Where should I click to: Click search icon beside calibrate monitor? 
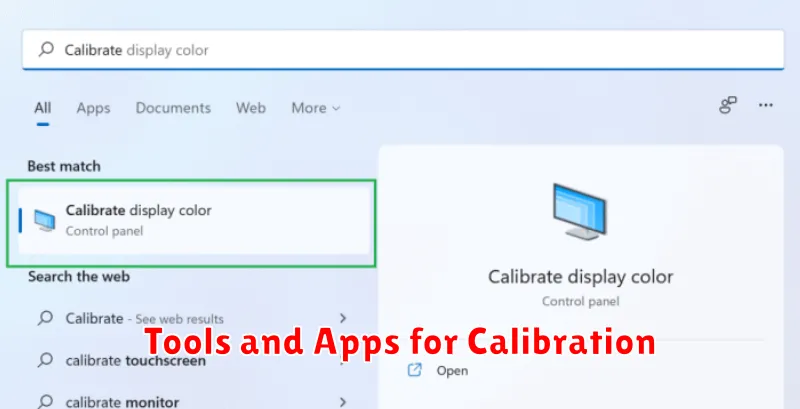(45, 401)
